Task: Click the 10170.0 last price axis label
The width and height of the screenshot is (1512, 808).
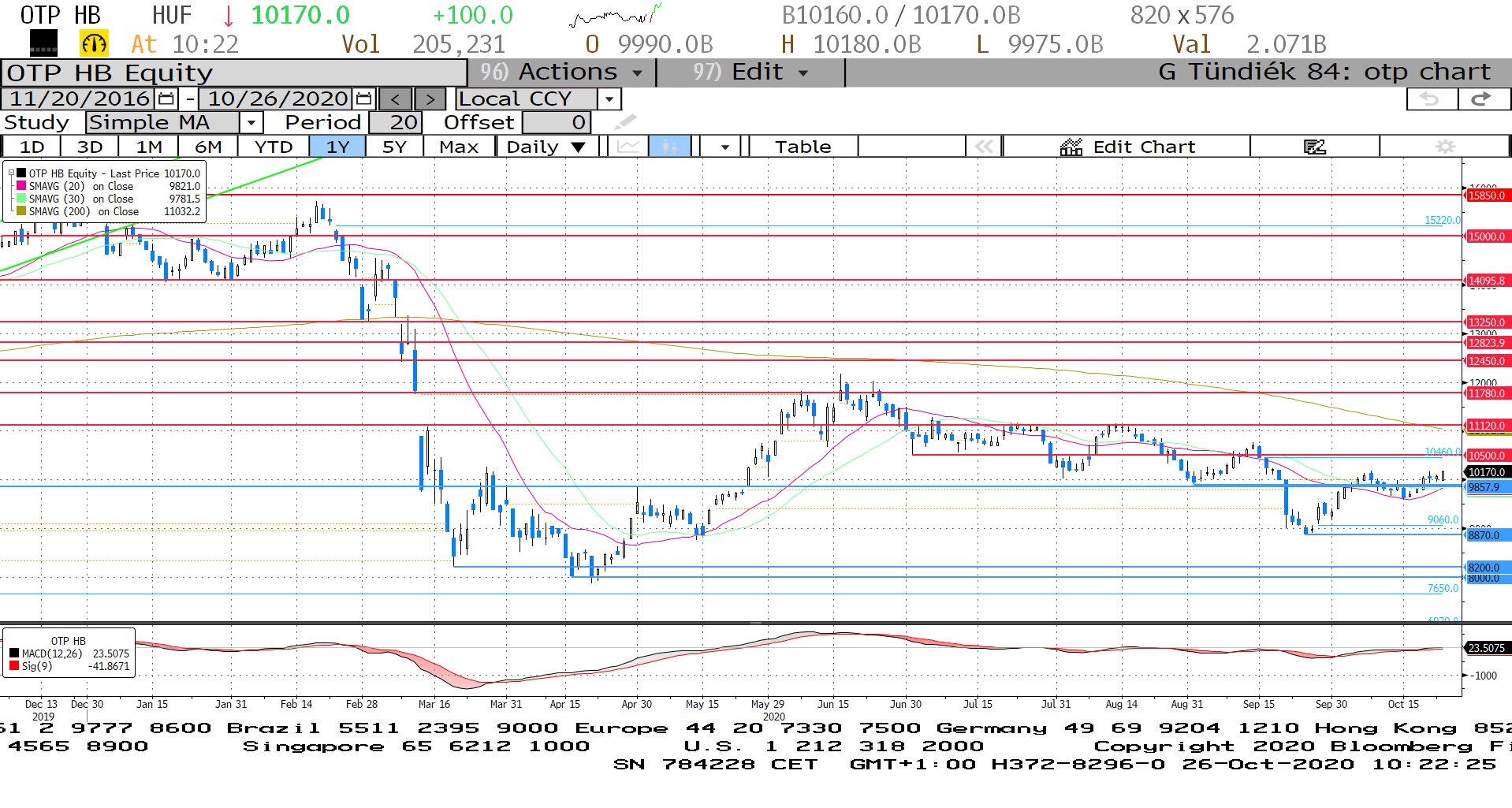Action: pyautogui.click(x=1487, y=472)
